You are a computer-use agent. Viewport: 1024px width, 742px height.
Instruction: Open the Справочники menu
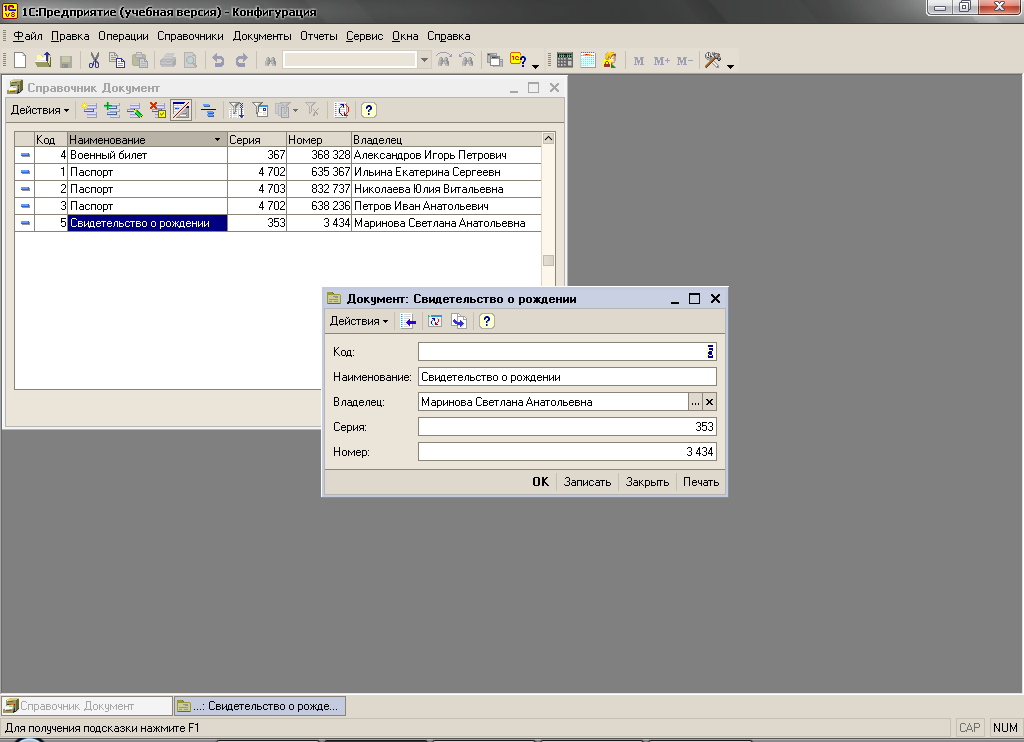(190, 36)
